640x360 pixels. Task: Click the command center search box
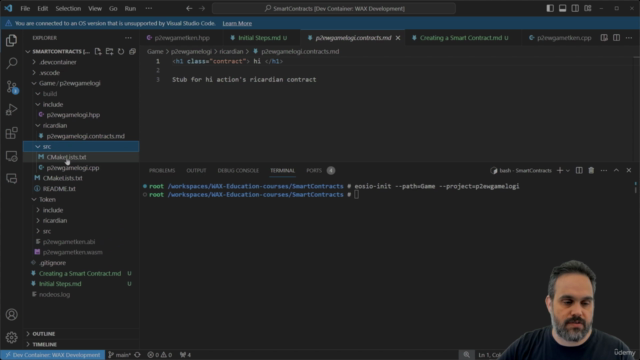(x=334, y=8)
